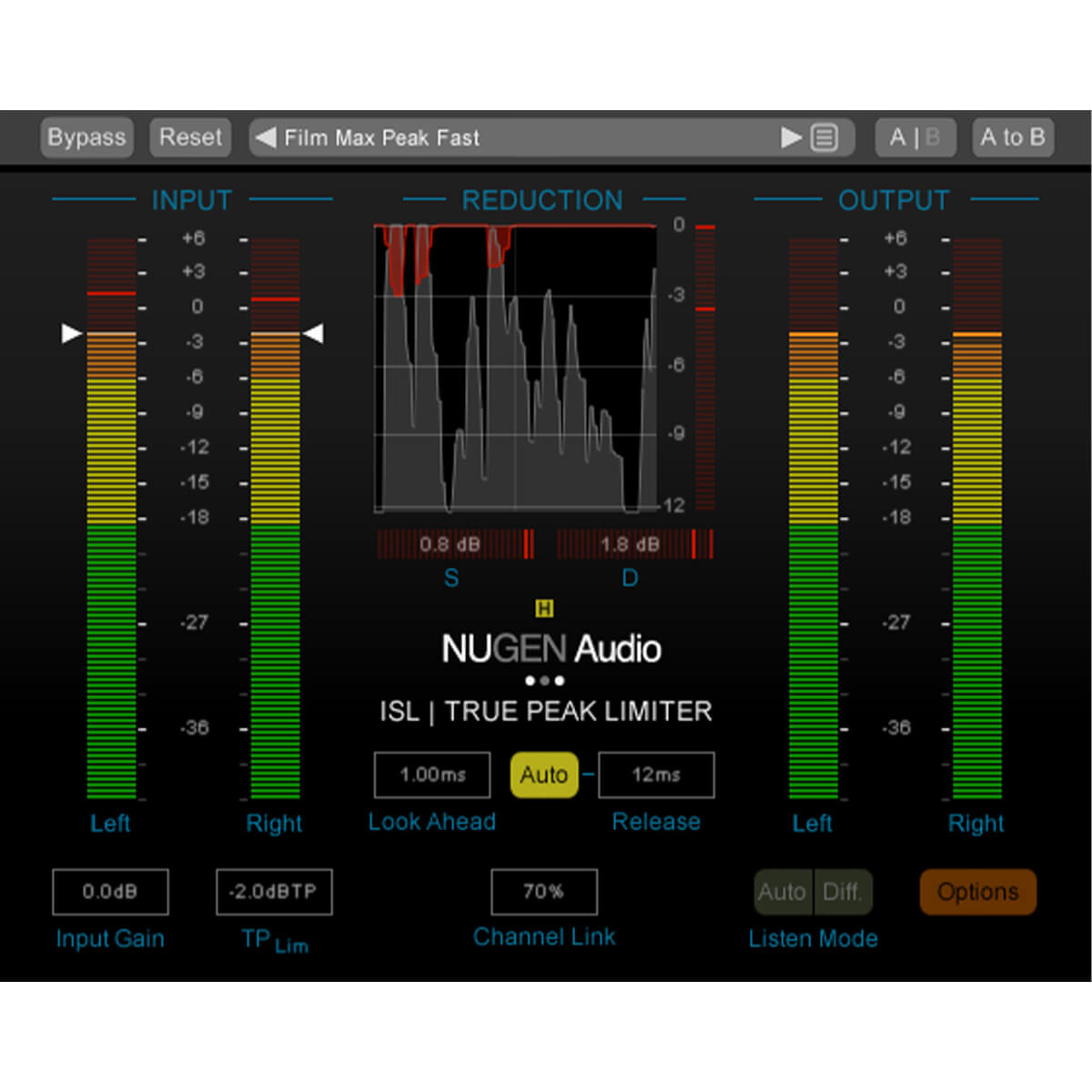Open the Options panel
Screen dimensions: 1092x1092
(978, 892)
